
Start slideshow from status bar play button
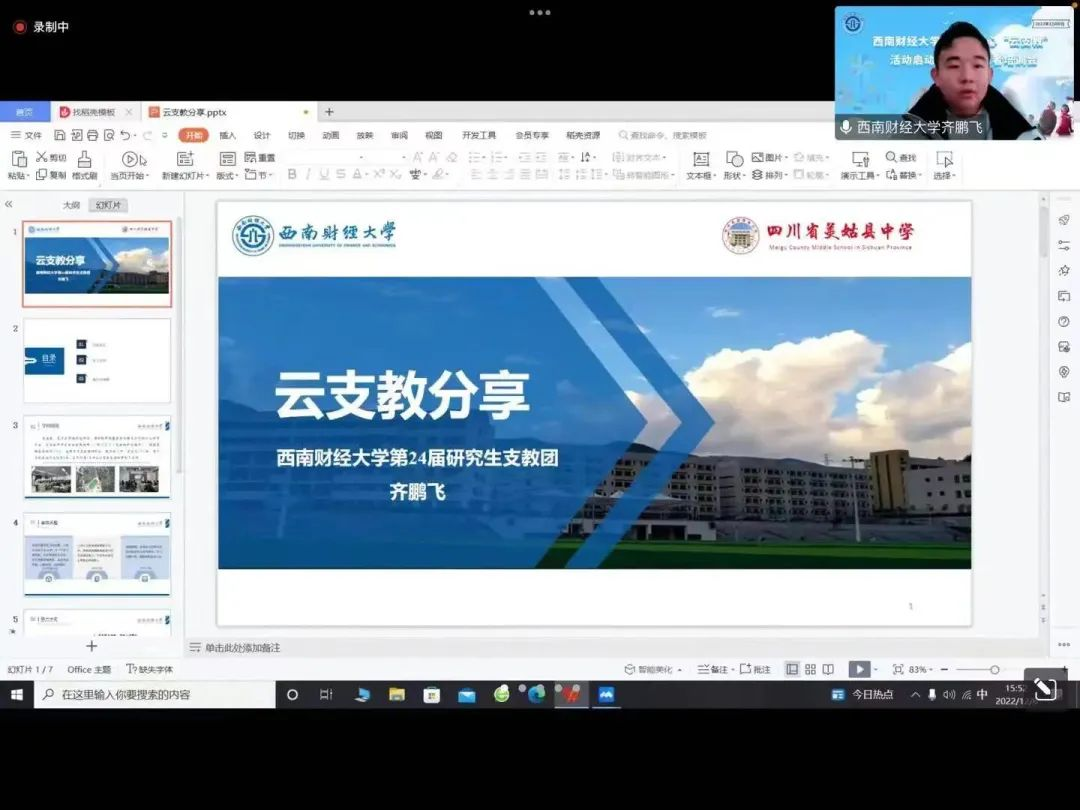coord(858,669)
